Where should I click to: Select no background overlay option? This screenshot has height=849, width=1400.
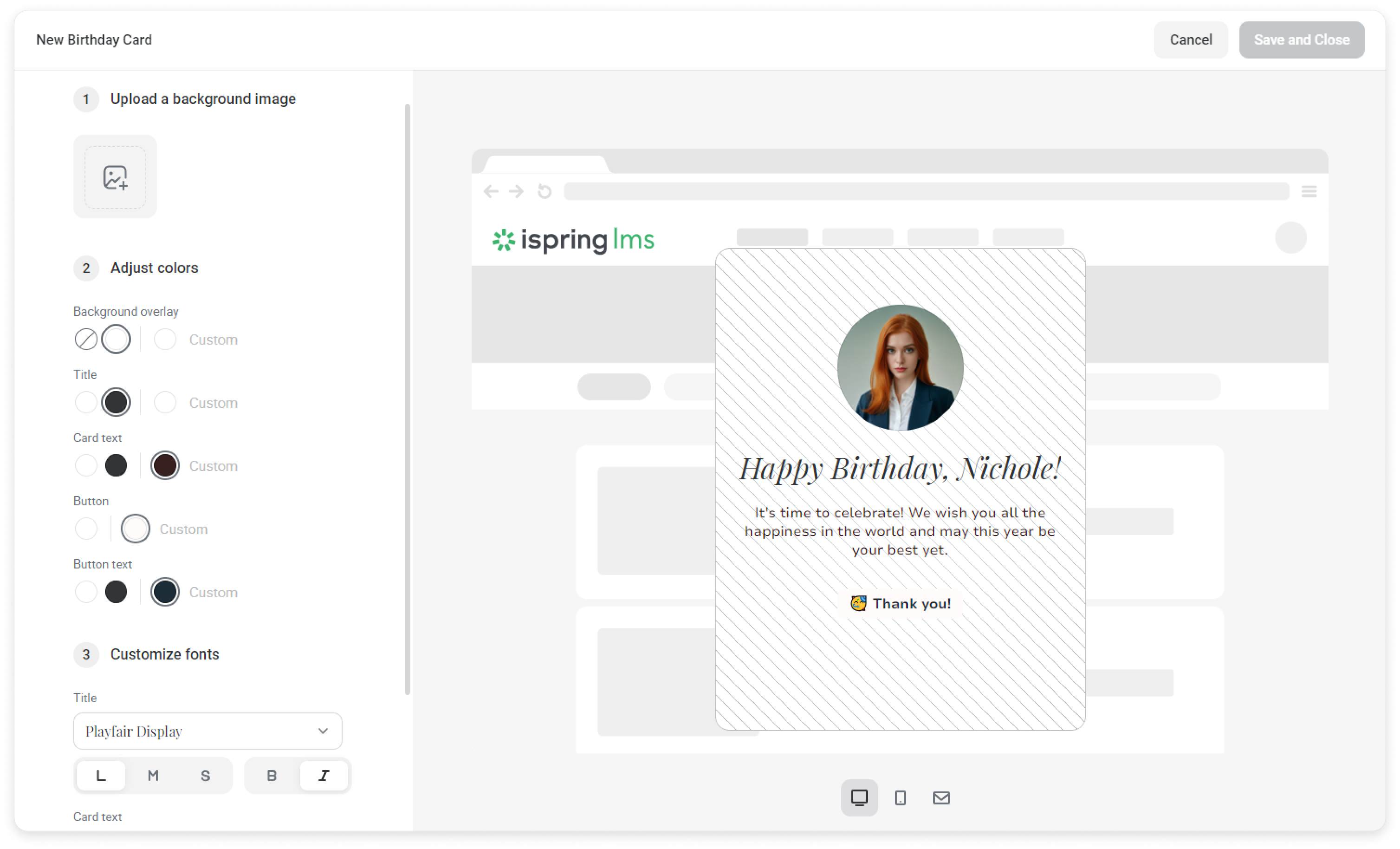[x=86, y=340]
